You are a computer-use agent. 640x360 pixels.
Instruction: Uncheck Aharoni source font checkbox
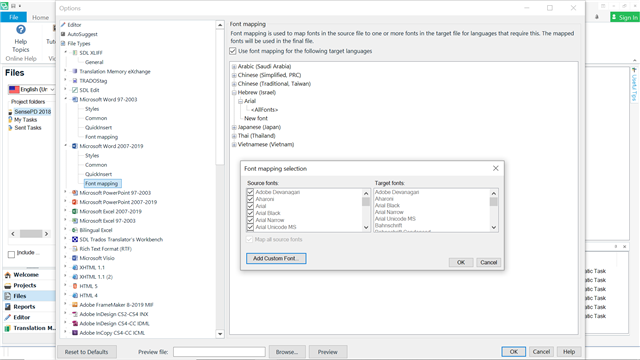point(250,199)
